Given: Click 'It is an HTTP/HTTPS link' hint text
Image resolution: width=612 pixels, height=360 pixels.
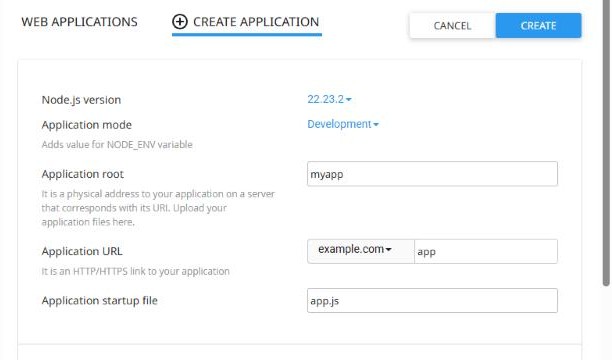Looking at the screenshot, I should [135, 271].
